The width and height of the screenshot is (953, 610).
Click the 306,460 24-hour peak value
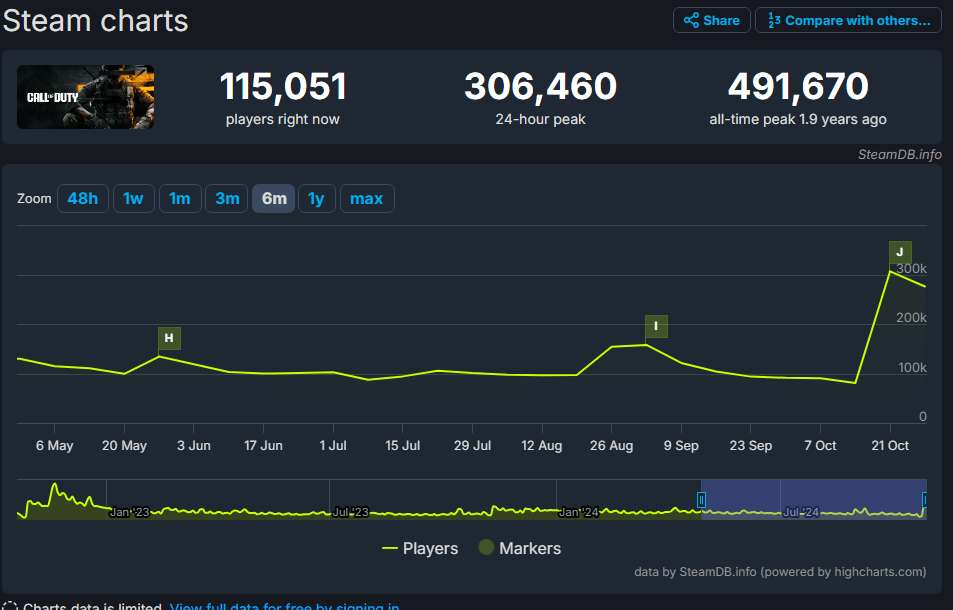tap(540, 86)
